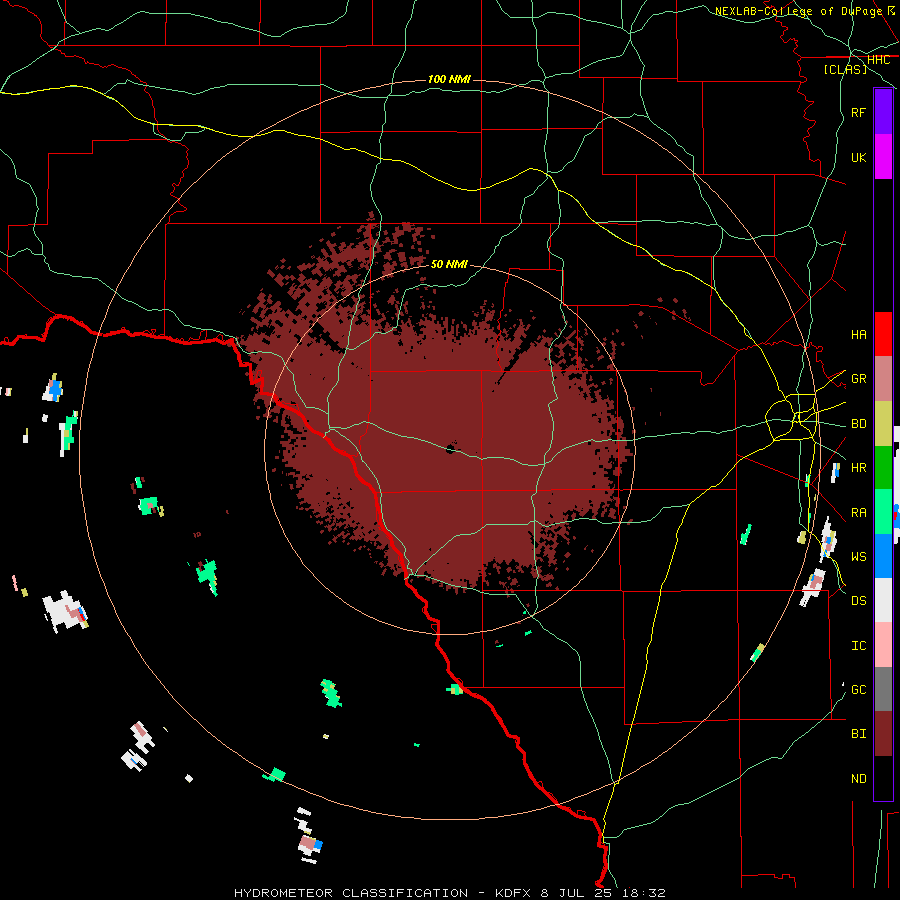Select the light pink IC legend swatch
Viewport: 900px width, 900px height.
point(883,645)
